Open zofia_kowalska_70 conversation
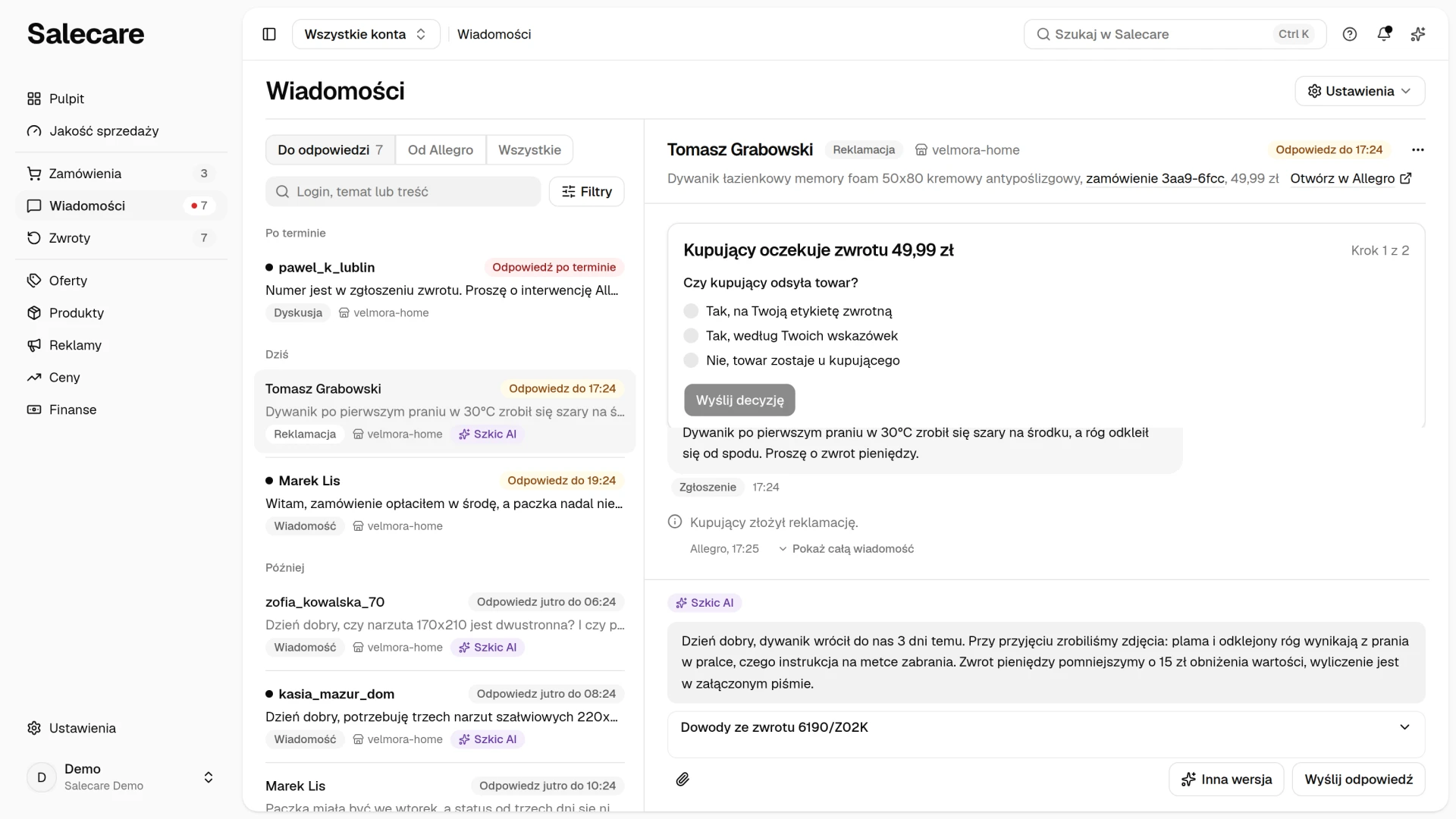 pos(444,624)
